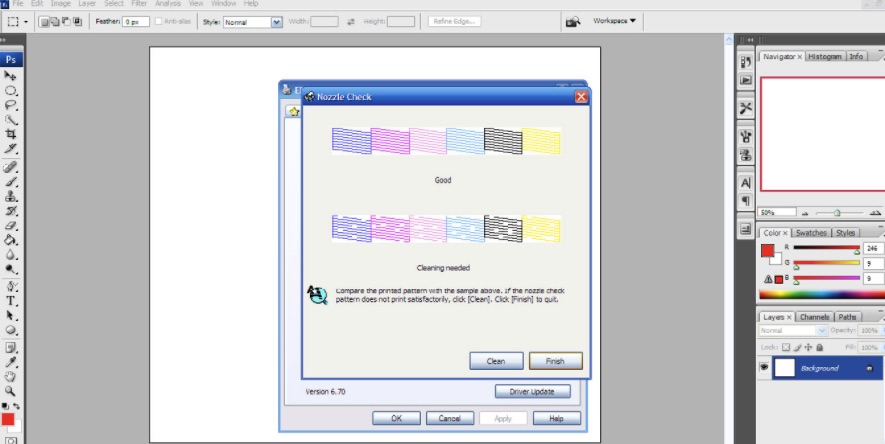Open the Filter menu
This screenshot has width=885, height=444.
tap(139, 3)
